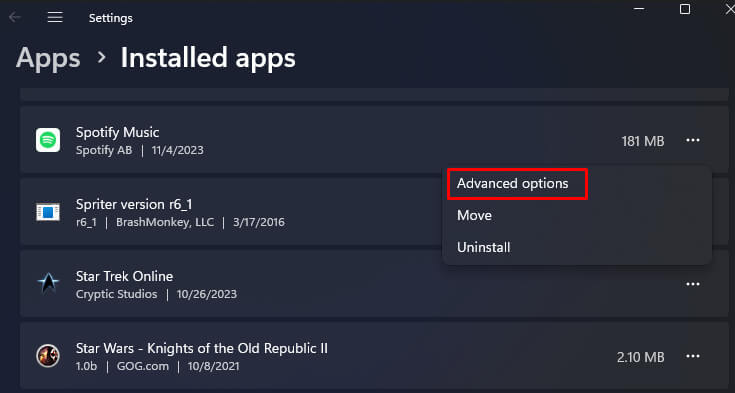
Task: Click the back arrow in Settings
Action: point(15,18)
